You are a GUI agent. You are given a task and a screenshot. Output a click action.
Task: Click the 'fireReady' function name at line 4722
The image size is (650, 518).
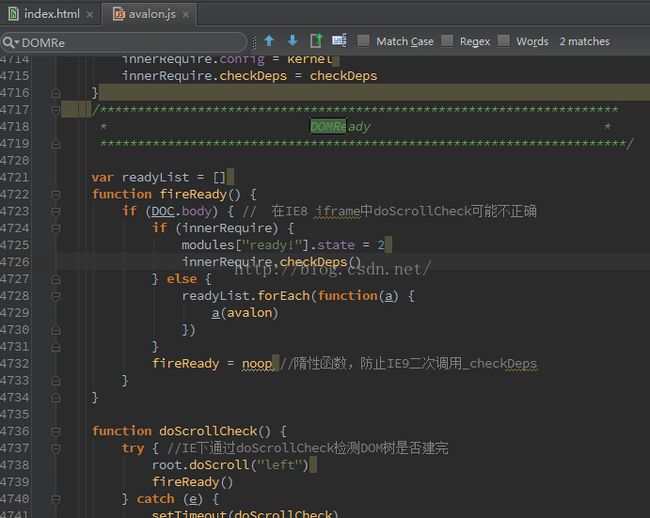point(193,194)
